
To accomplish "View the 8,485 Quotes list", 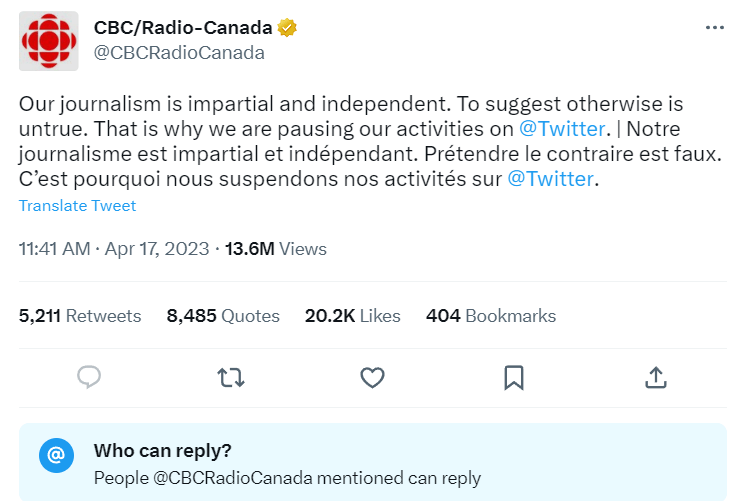I will coord(223,316).
